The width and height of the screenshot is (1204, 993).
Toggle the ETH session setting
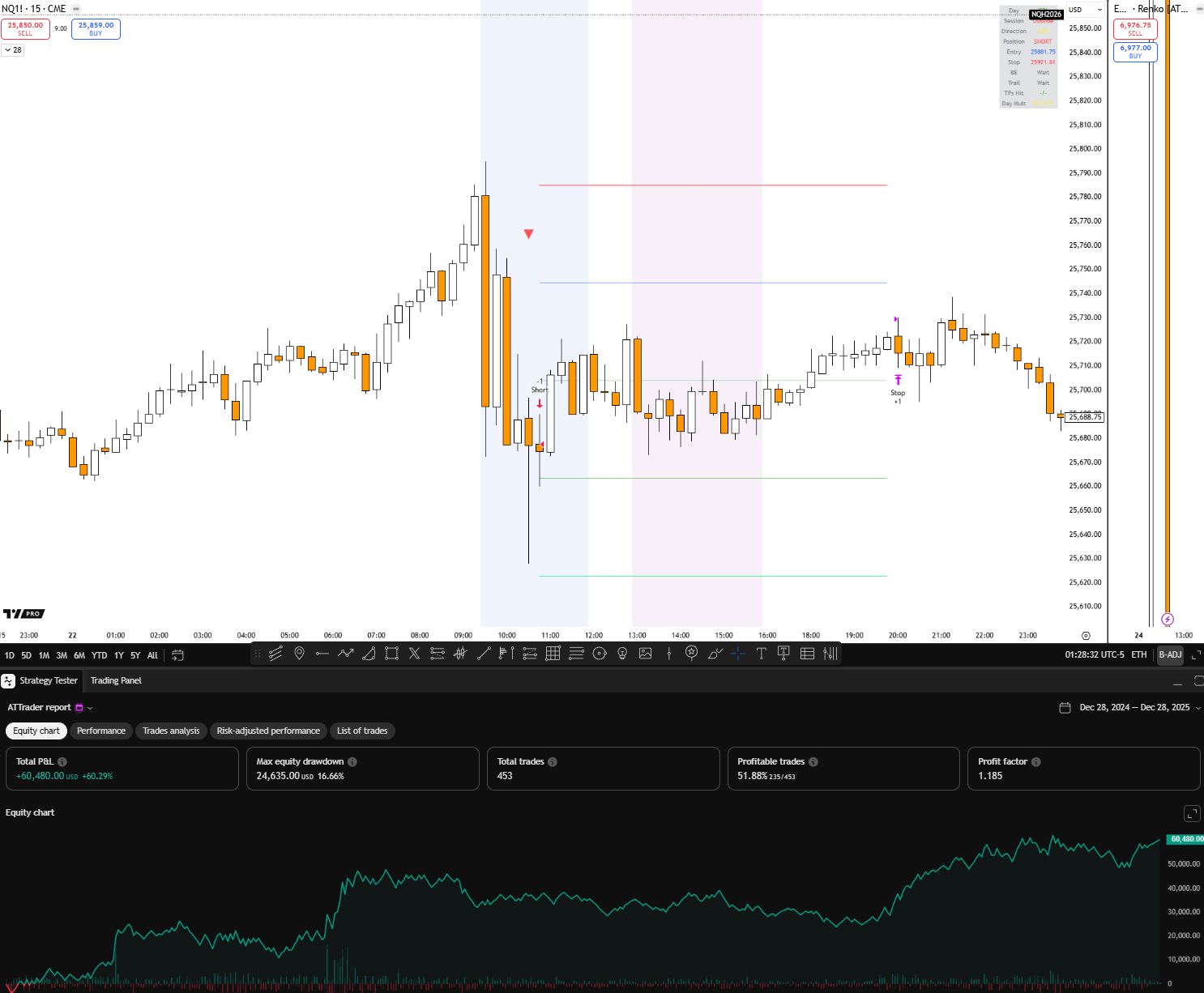[x=1138, y=654]
